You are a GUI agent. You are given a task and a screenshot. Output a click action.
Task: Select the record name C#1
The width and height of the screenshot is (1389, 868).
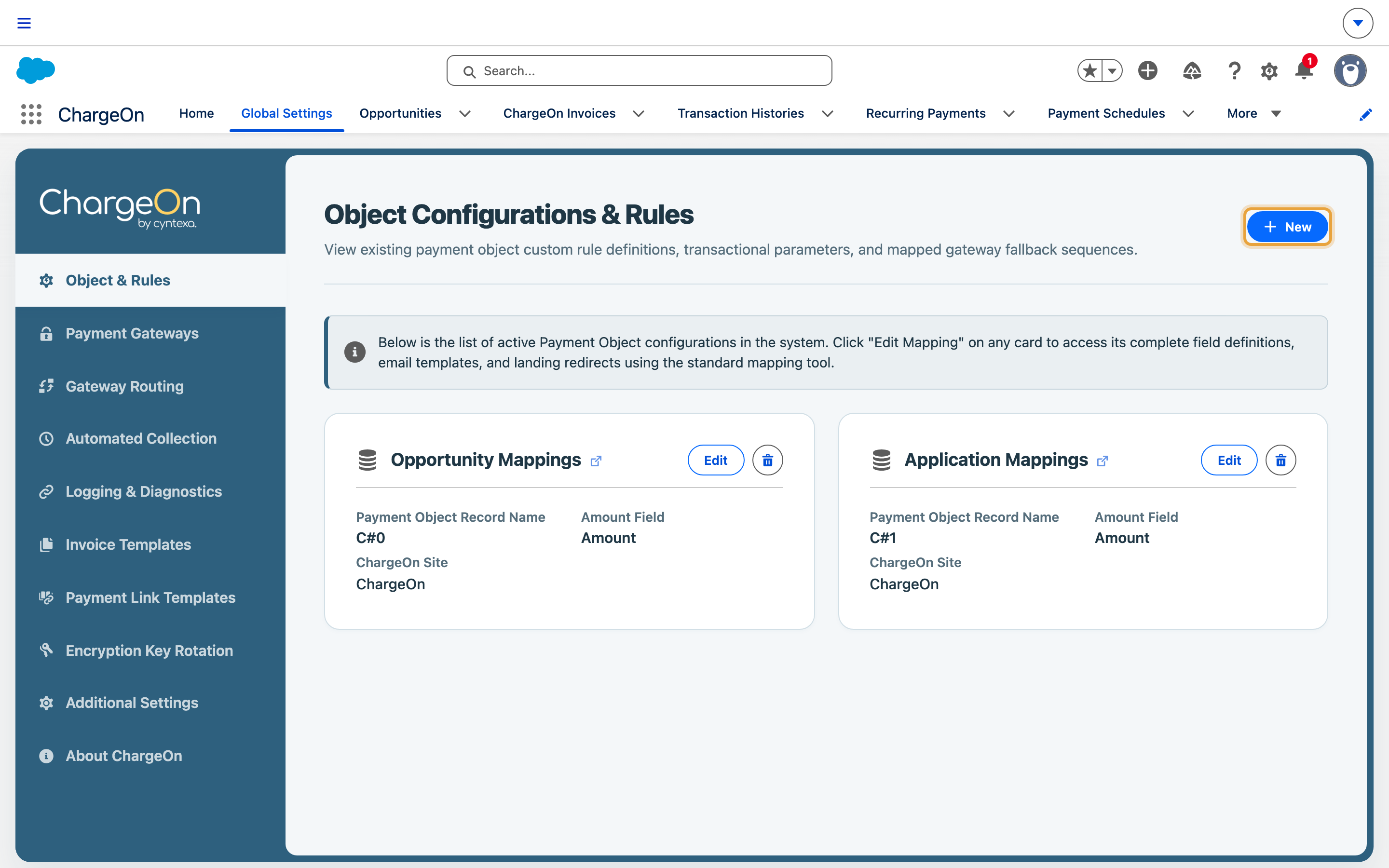coord(883,538)
